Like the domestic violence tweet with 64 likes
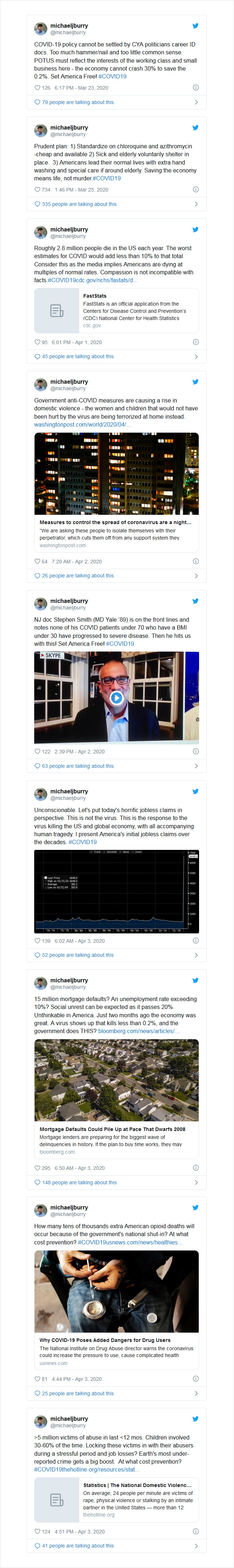The height and width of the screenshot is (1568, 234). (x=37, y=561)
